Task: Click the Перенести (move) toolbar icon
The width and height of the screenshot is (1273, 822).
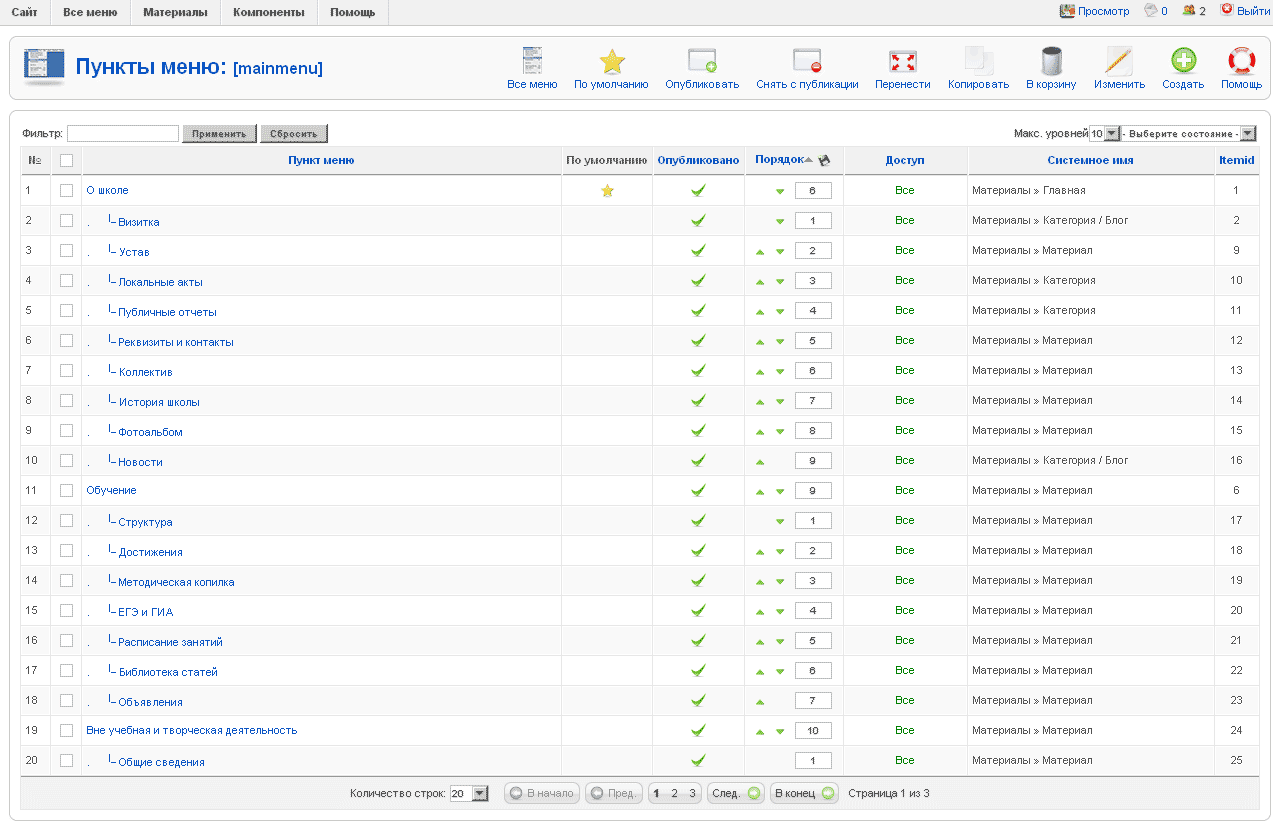Action: coord(902,62)
